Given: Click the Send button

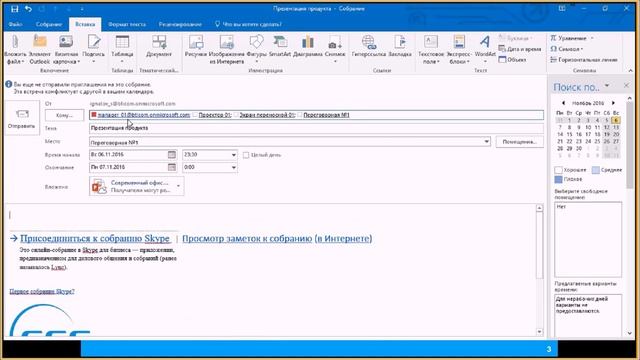Looking at the screenshot, I should pyautogui.click(x=22, y=118).
